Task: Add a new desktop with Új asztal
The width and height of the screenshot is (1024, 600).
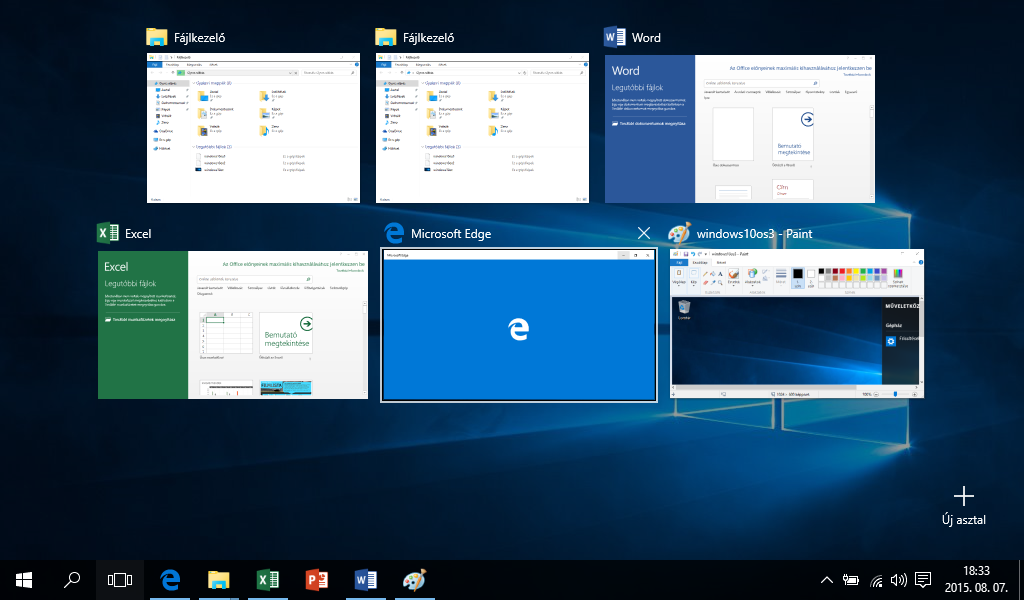Action: coord(963,505)
